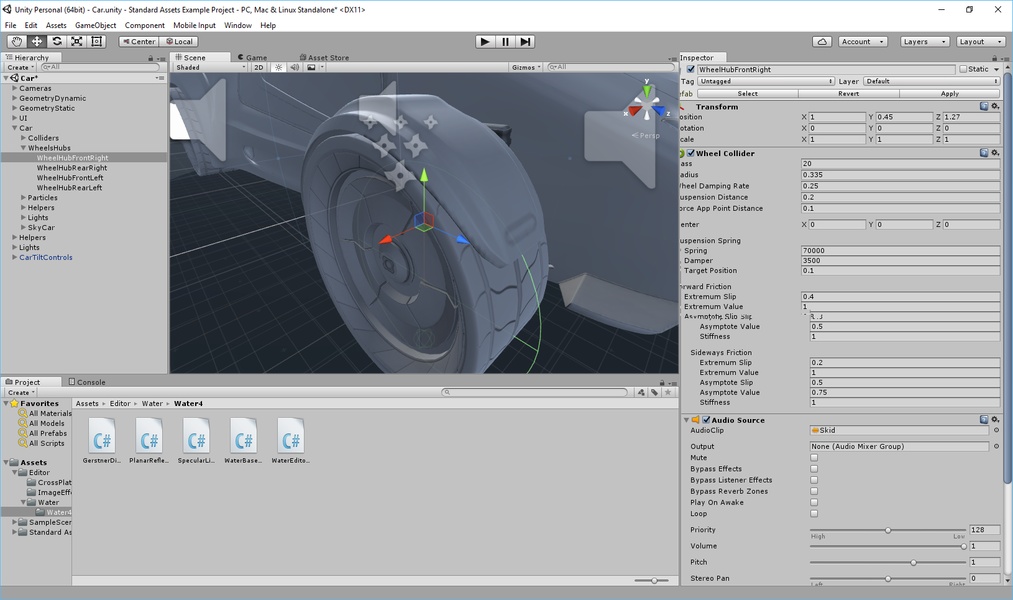Select the Rotate tool

(x=57, y=41)
